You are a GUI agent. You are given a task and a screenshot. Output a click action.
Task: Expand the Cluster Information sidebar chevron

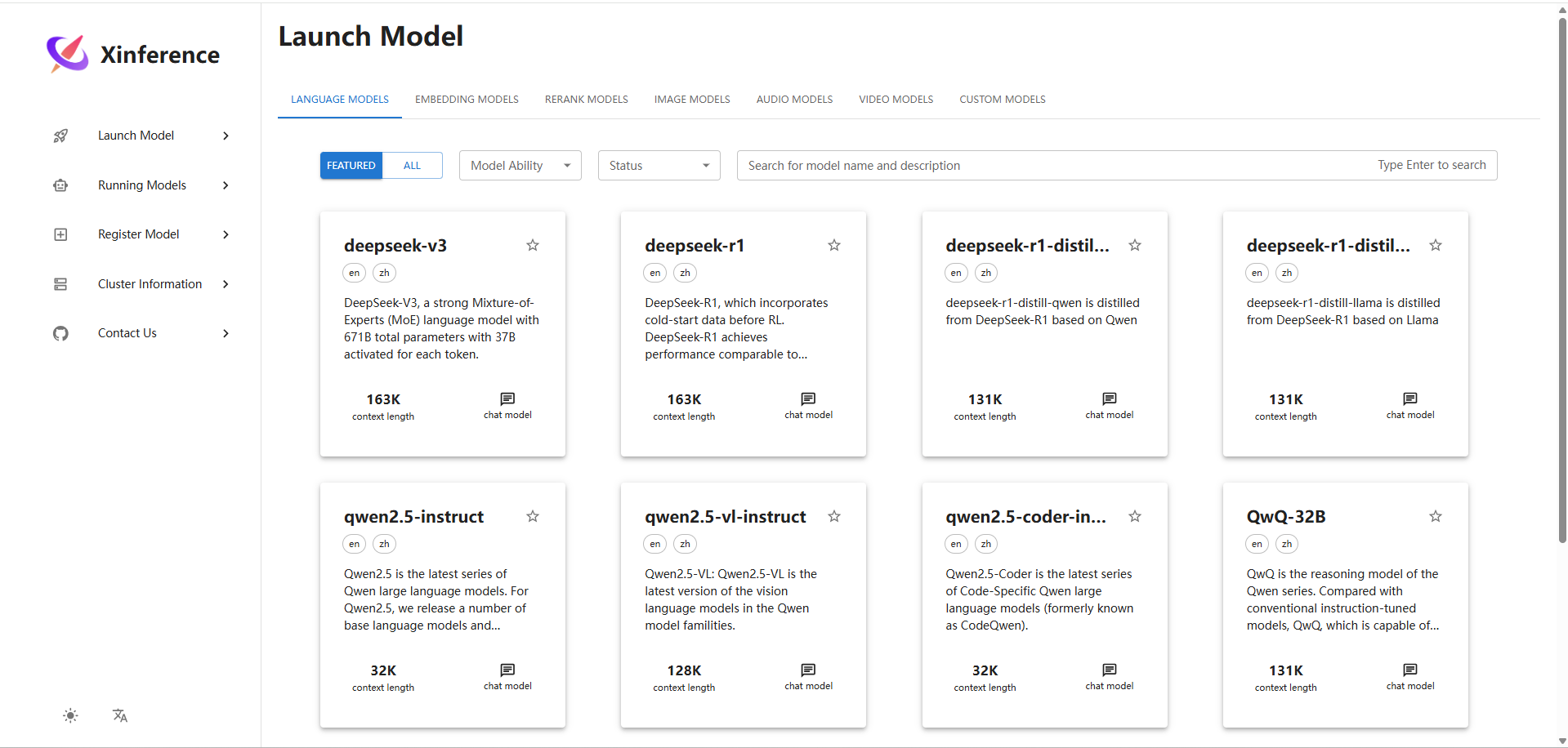click(x=226, y=284)
